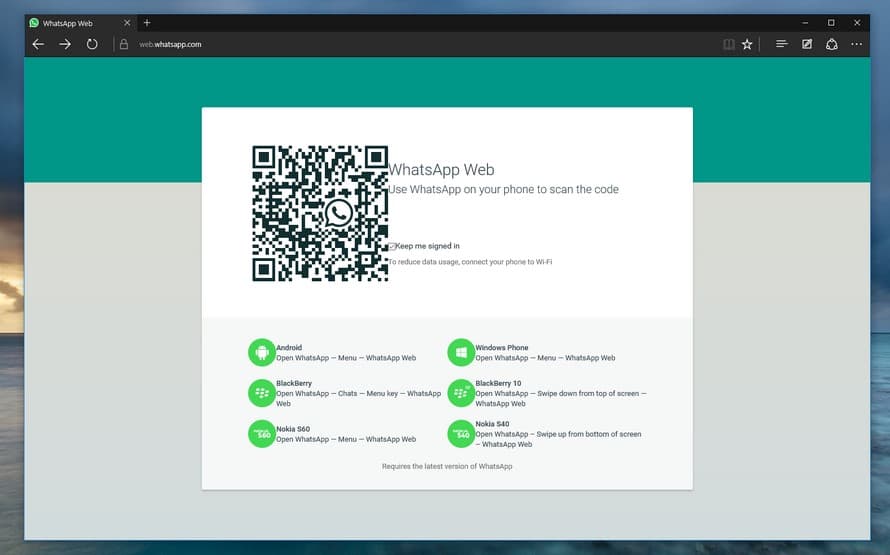The height and width of the screenshot is (555, 890).
Task: Toggle the Keep me signed in checkbox
Action: point(392,246)
